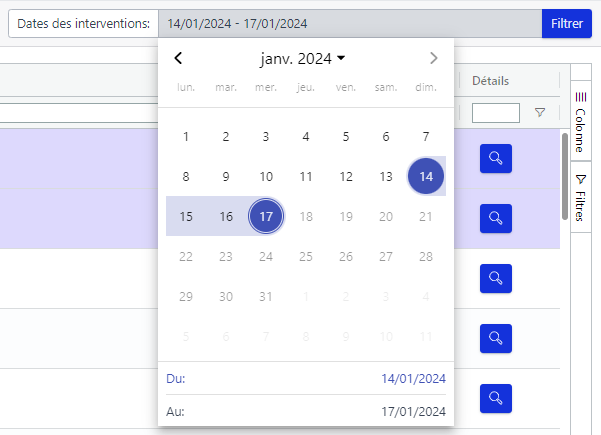Open details magnifier in the fifth row
601x435 pixels.
(x=496, y=398)
